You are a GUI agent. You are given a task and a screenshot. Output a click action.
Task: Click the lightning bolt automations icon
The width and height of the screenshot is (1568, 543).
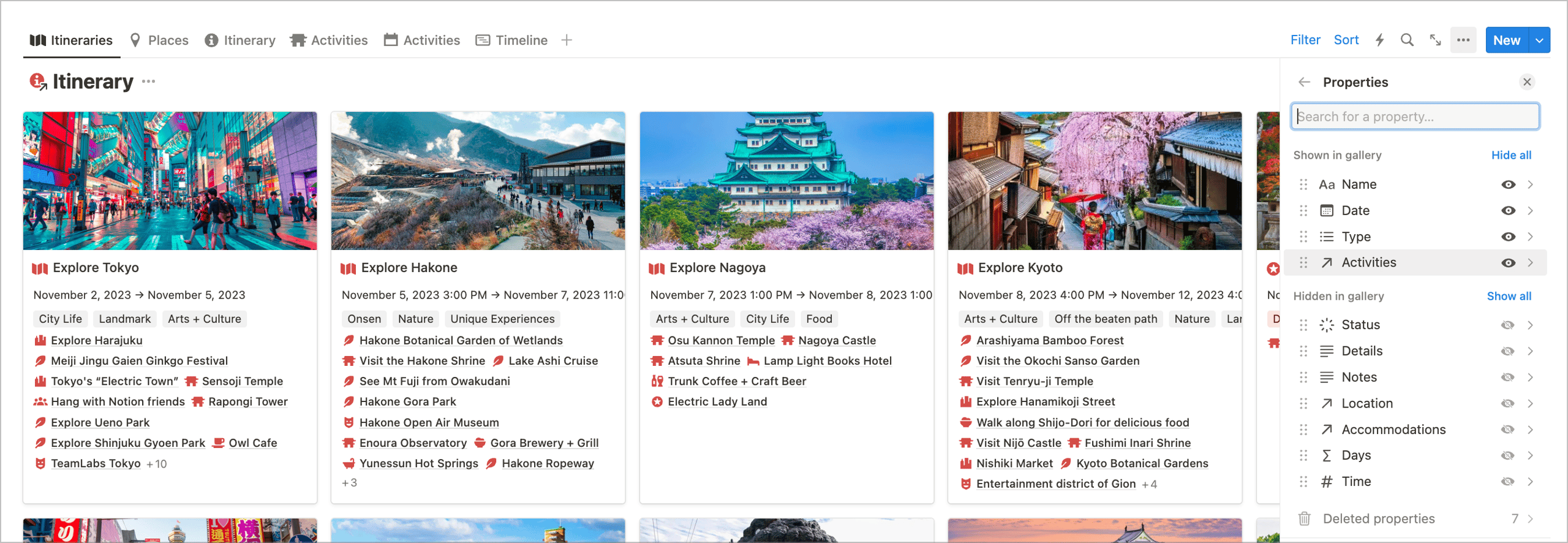1379,40
